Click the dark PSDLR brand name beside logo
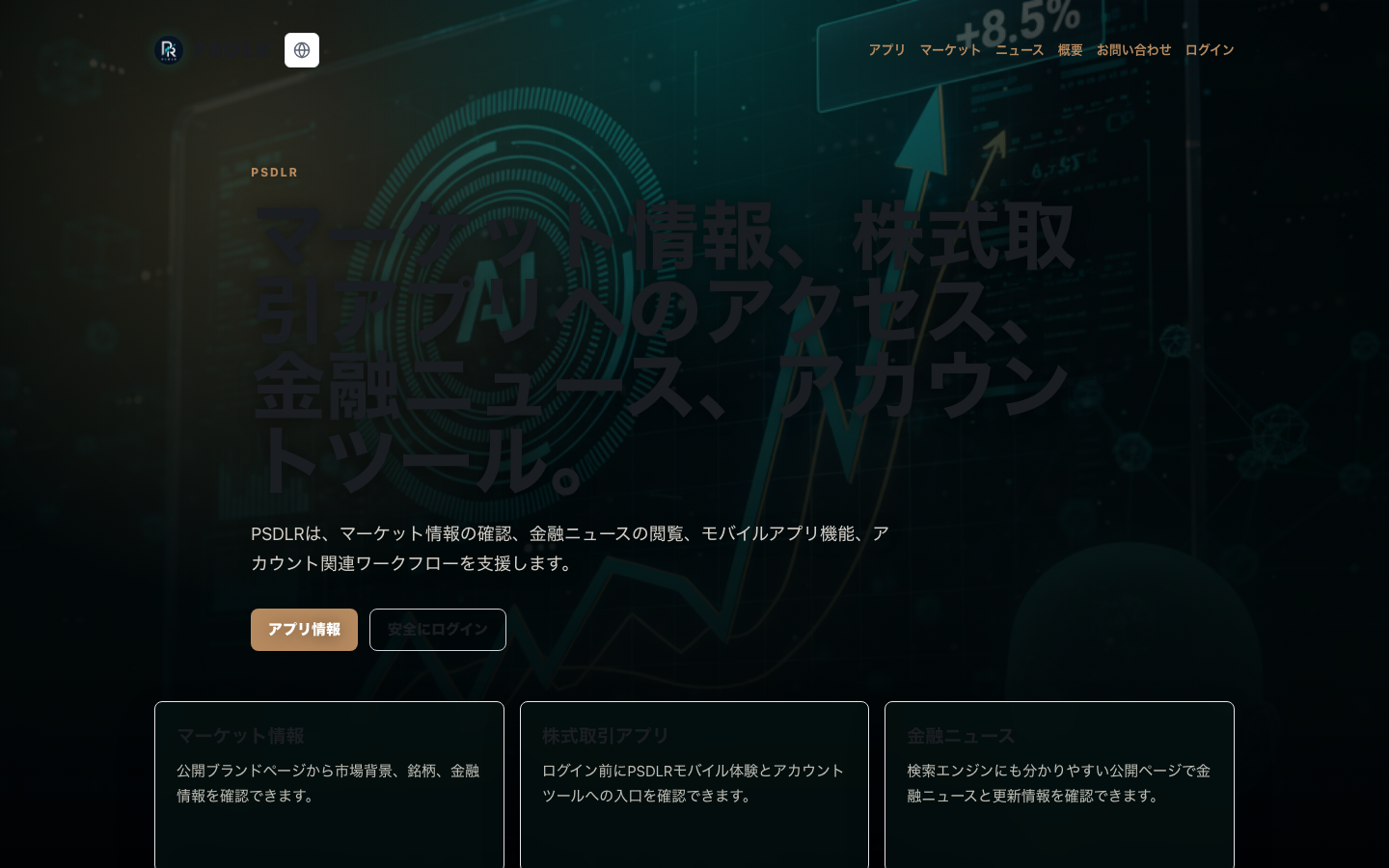 click(x=231, y=50)
